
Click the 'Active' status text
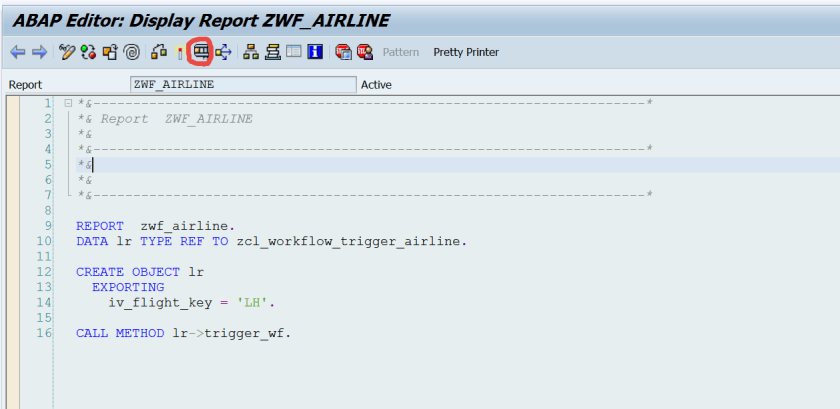[x=377, y=85]
